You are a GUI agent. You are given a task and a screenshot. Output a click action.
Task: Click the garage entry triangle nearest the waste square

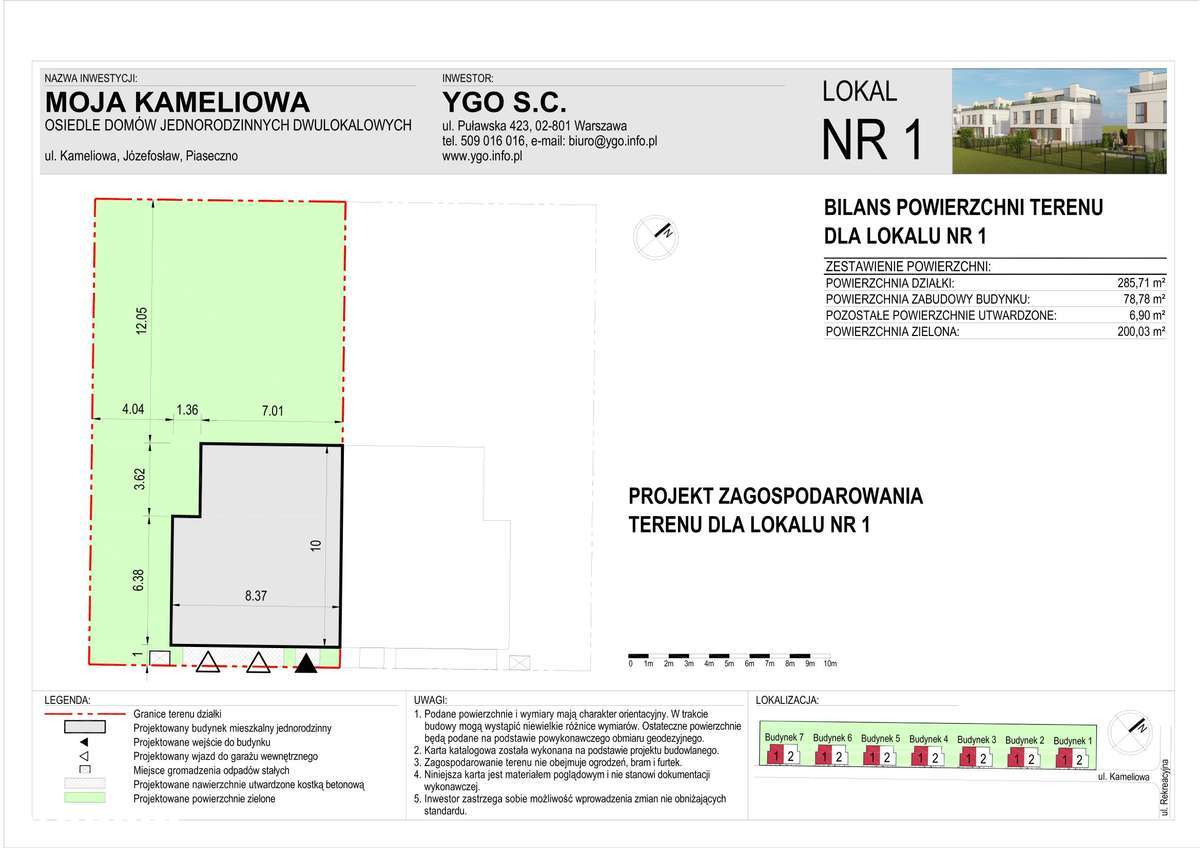207,660
